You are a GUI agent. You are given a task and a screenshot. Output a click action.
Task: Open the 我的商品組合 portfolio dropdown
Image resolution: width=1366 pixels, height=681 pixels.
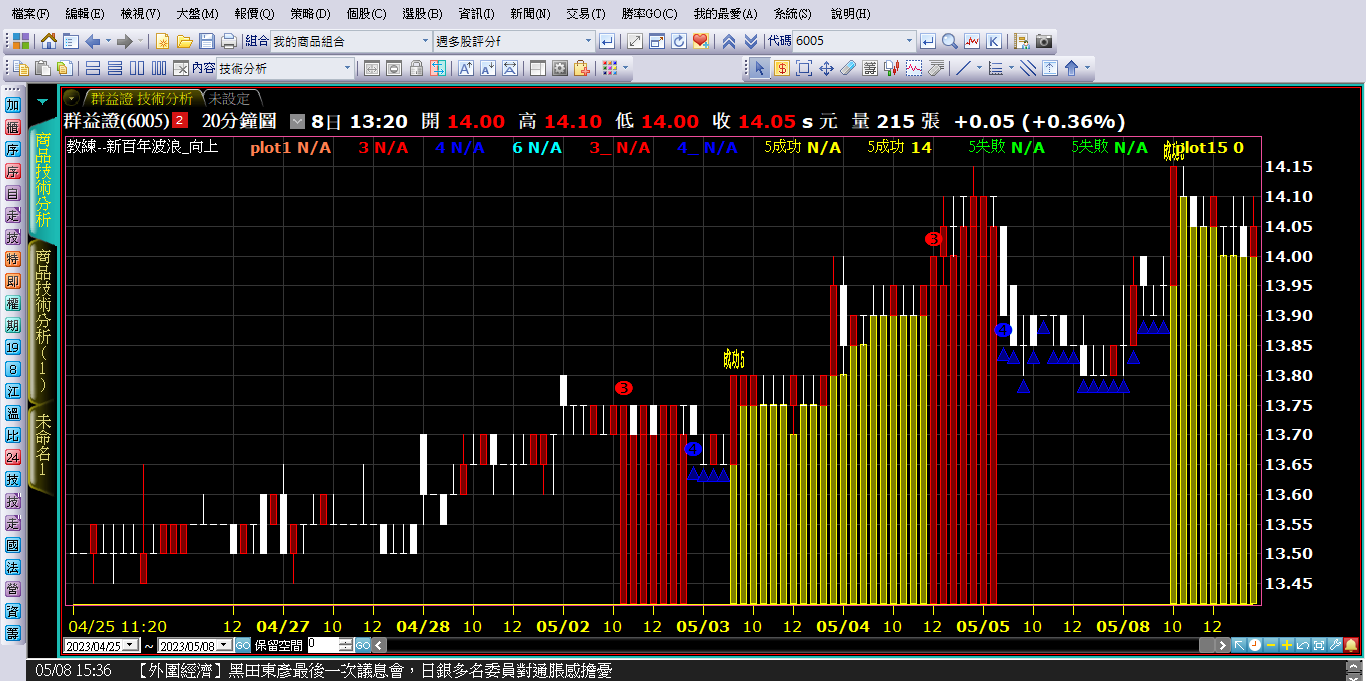[424, 41]
